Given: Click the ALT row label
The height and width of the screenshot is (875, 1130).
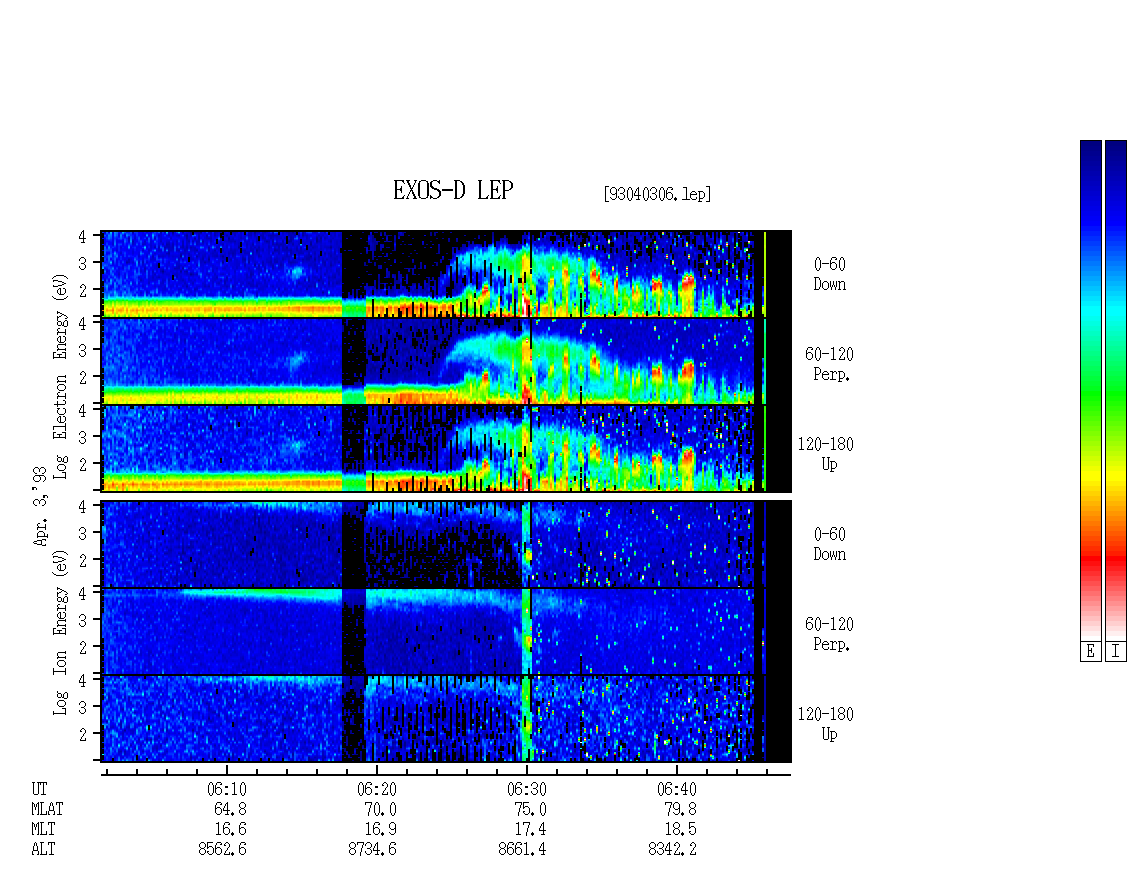Looking at the screenshot, I should pyautogui.click(x=43, y=849).
